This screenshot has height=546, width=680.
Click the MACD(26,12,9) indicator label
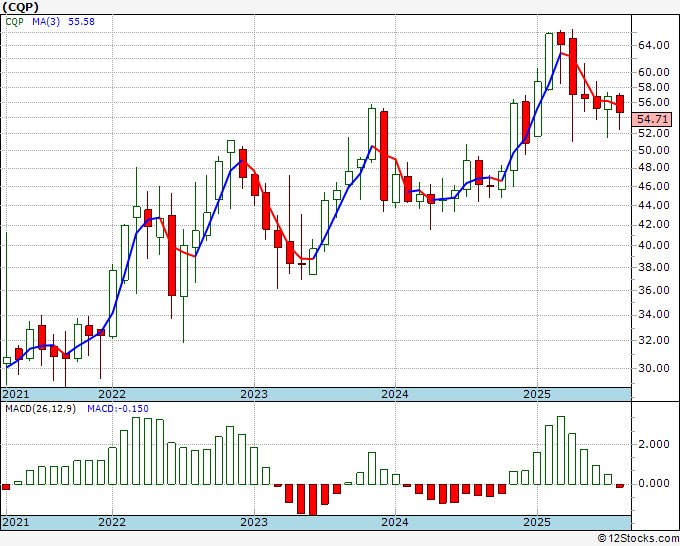pos(41,409)
